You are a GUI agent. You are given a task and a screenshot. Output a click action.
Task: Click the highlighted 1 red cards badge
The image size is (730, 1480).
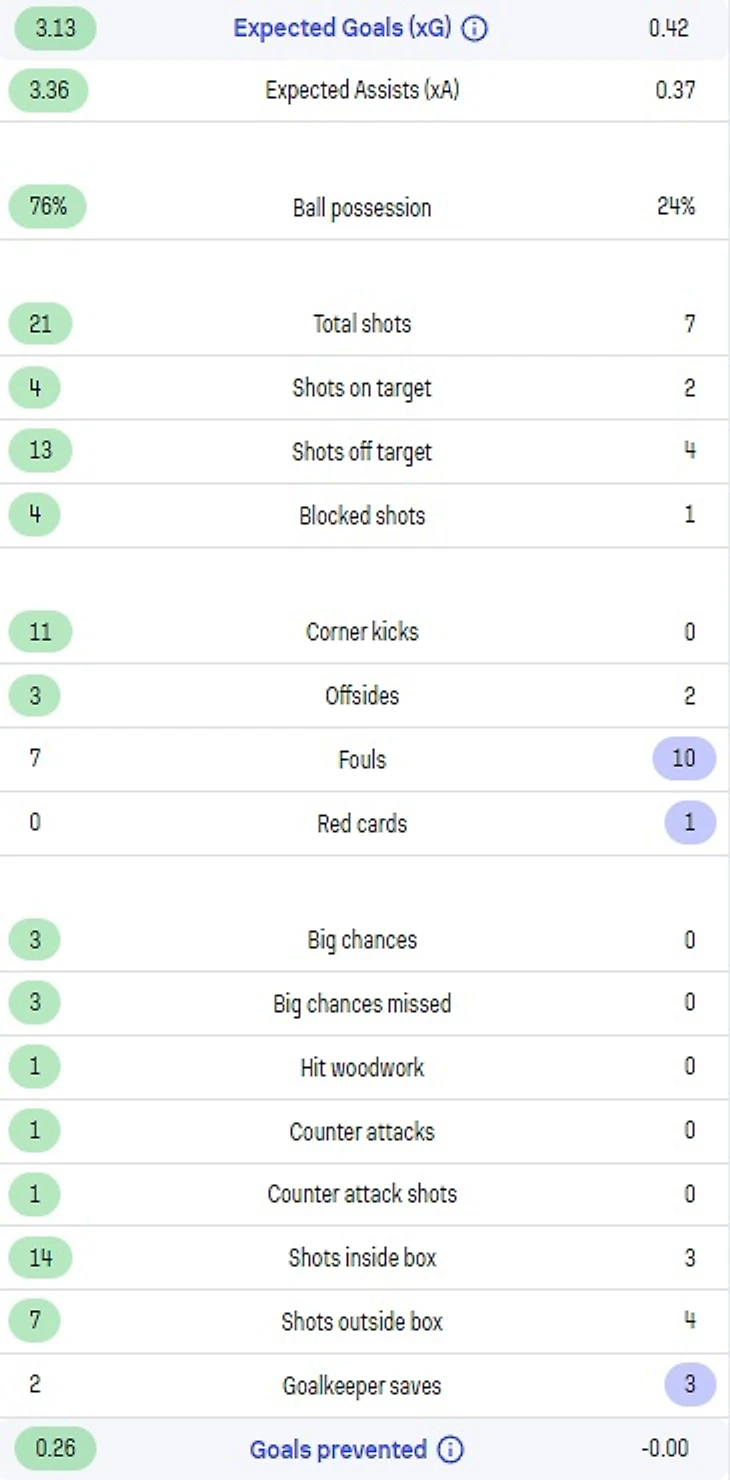[x=690, y=823]
